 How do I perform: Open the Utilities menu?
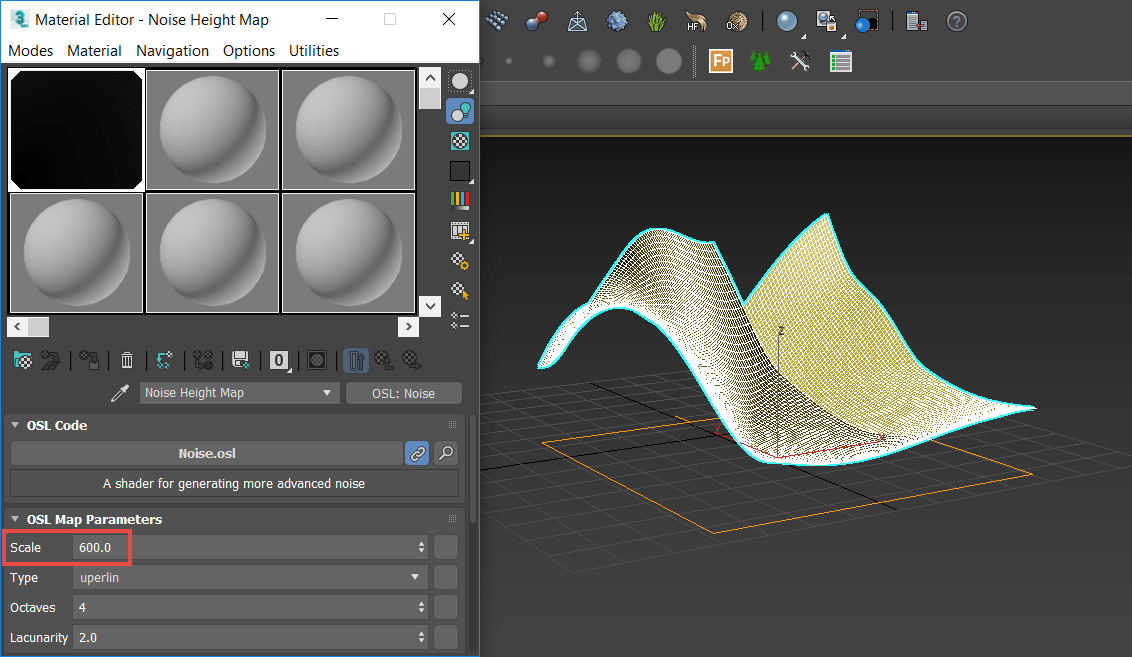point(313,50)
